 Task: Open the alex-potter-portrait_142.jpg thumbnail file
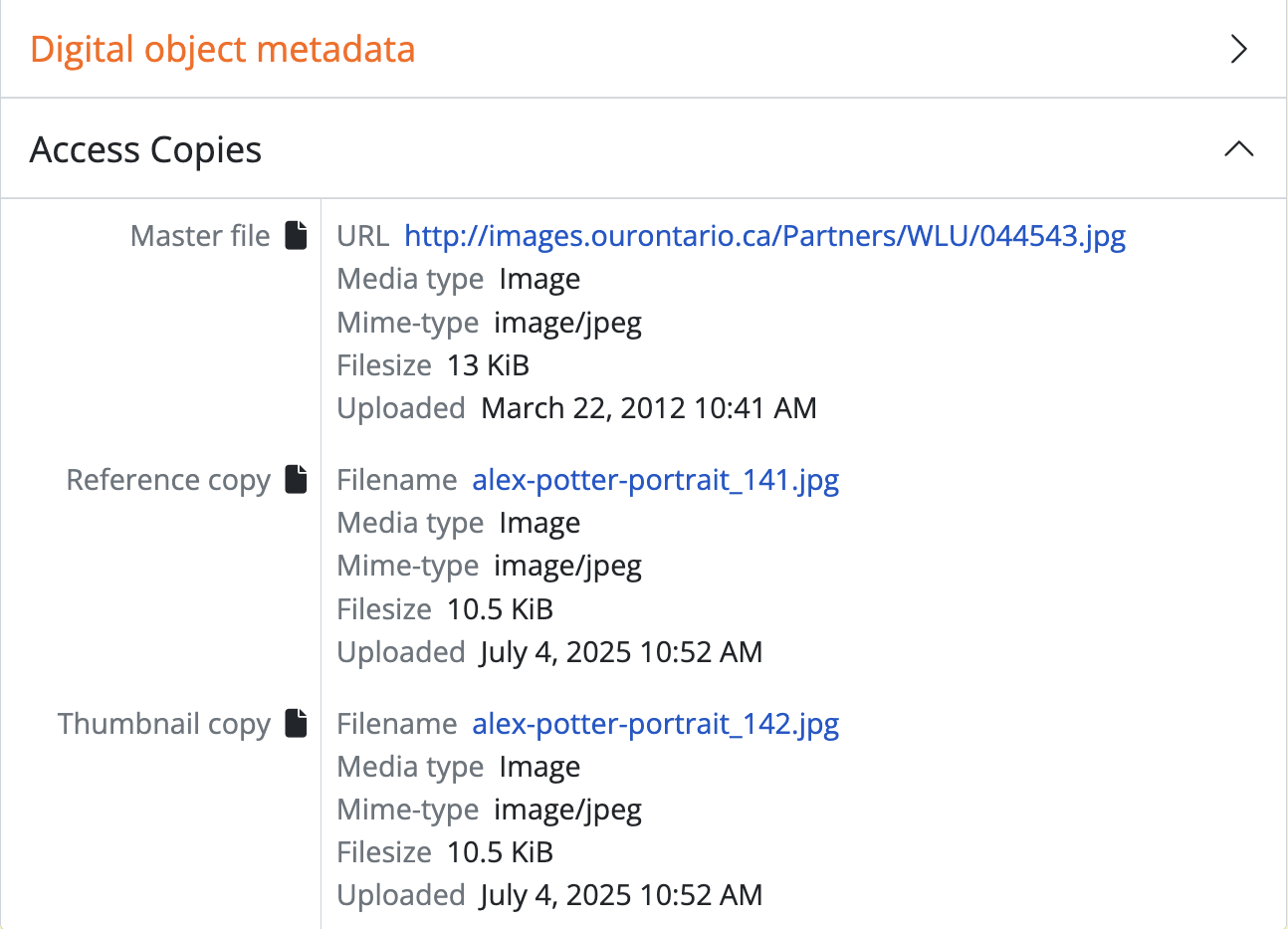tap(655, 724)
